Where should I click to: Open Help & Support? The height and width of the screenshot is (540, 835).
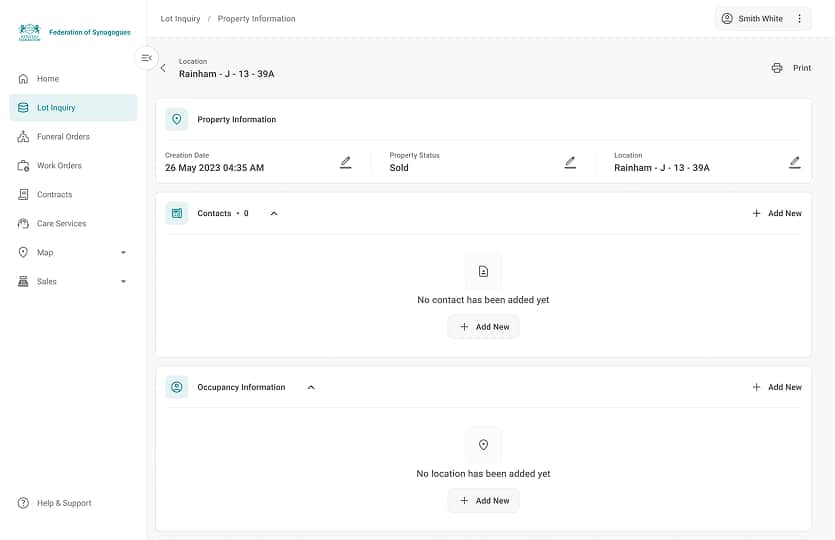pyautogui.click(x=63, y=503)
